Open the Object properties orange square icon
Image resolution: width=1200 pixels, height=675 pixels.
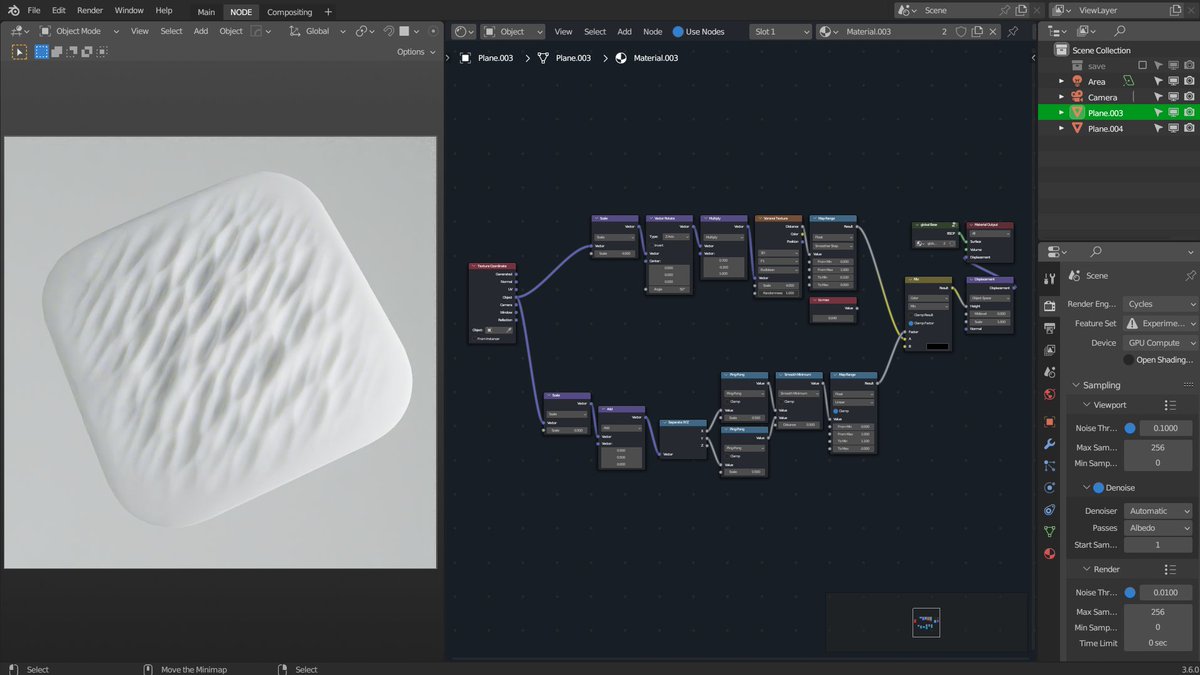[x=1049, y=421]
